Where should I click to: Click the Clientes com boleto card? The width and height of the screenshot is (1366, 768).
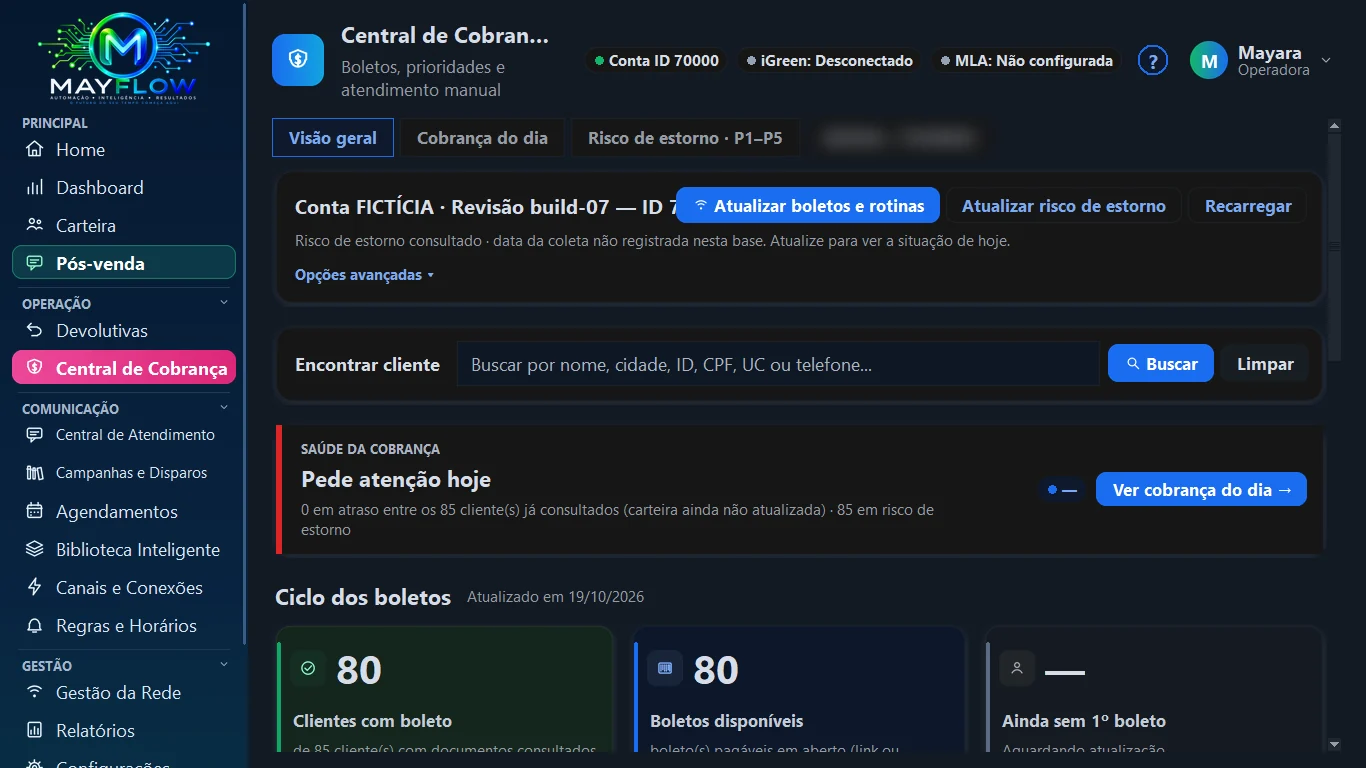coord(445,689)
